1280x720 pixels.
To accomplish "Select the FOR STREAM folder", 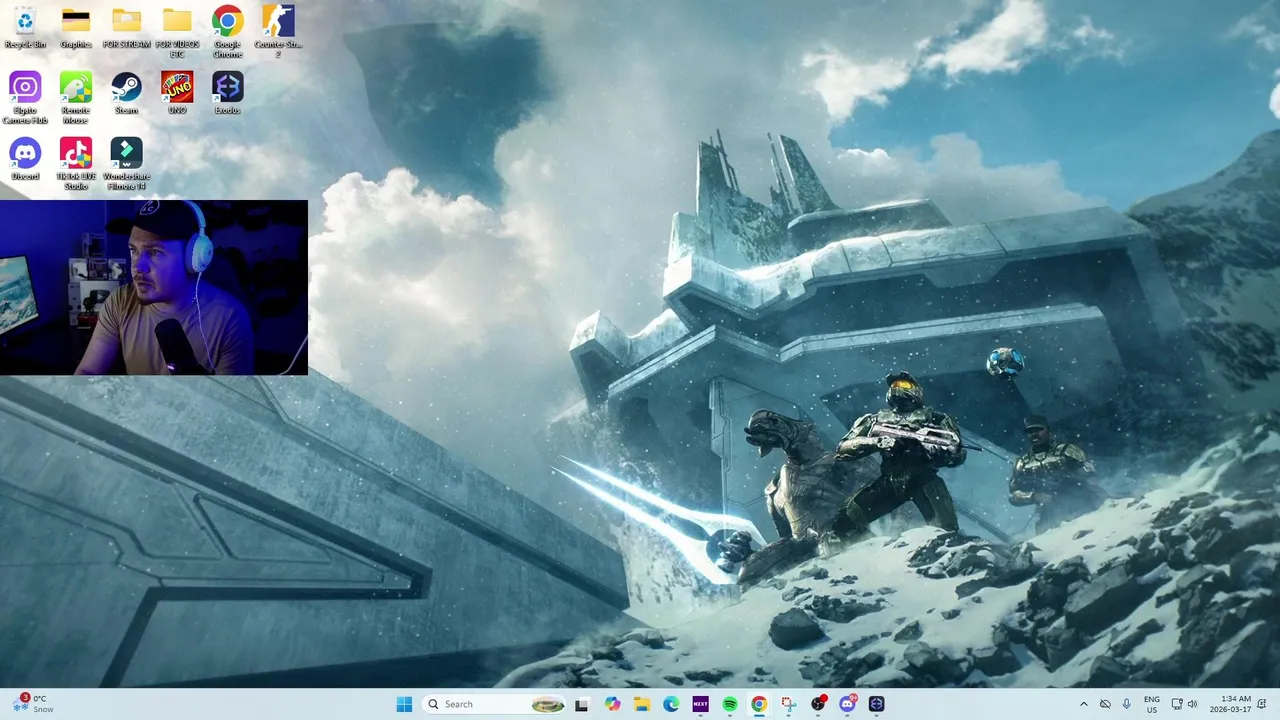I will pyautogui.click(x=126, y=27).
